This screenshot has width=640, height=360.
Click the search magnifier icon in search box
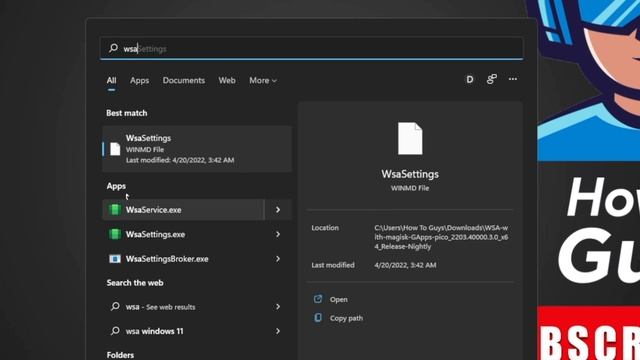tap(113, 48)
